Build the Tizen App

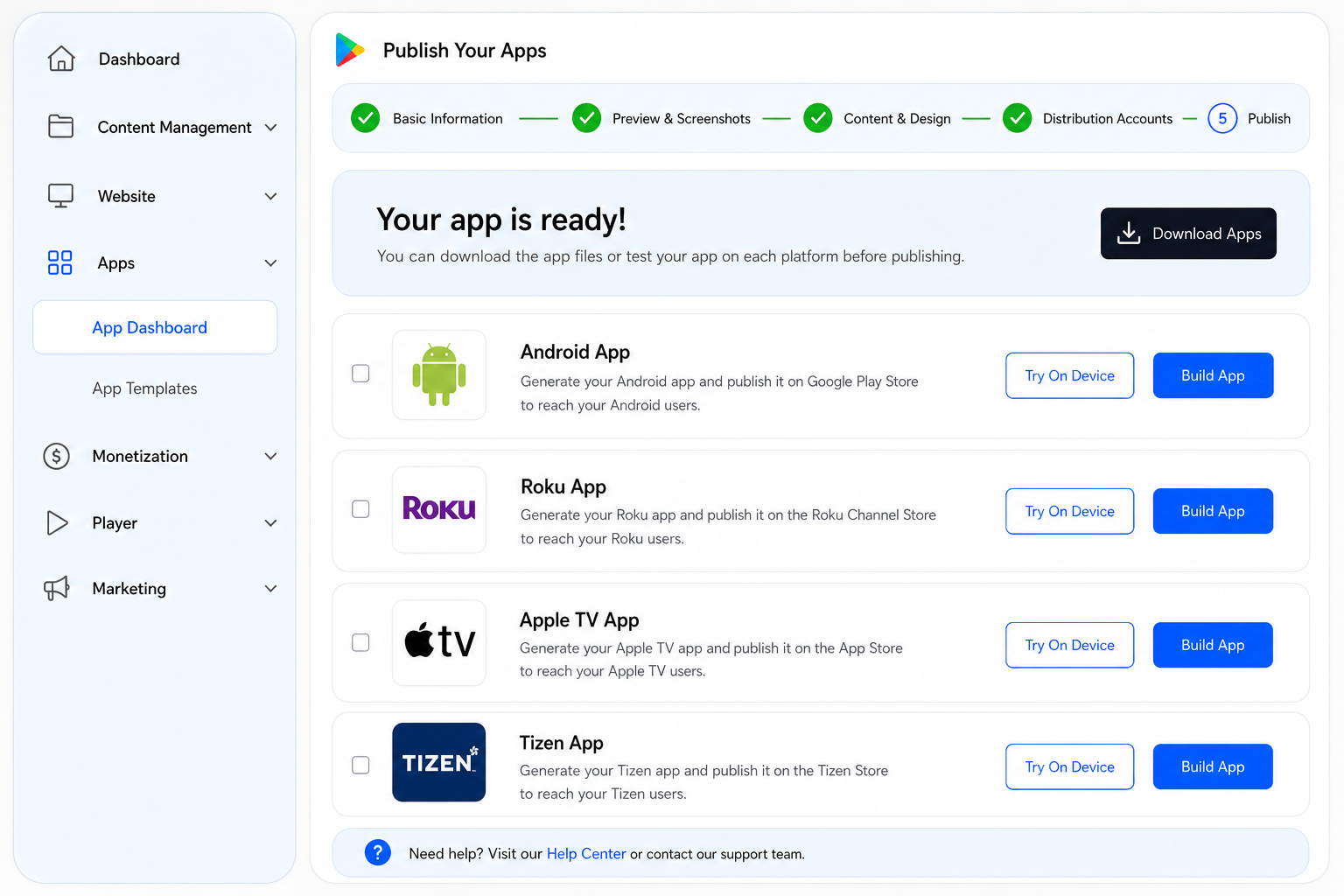click(x=1213, y=766)
